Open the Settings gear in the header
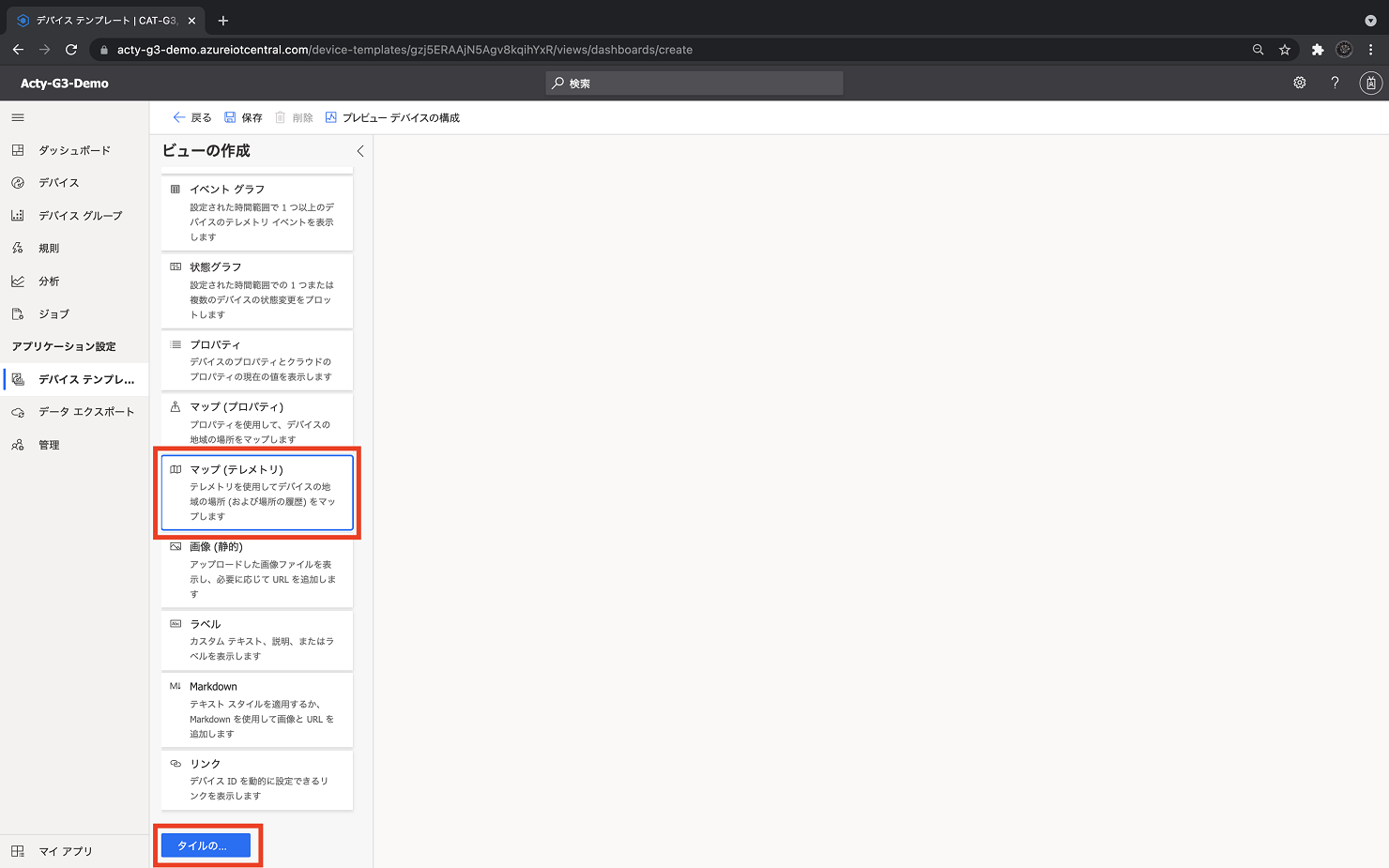The height and width of the screenshot is (868, 1389). pos(1300,83)
